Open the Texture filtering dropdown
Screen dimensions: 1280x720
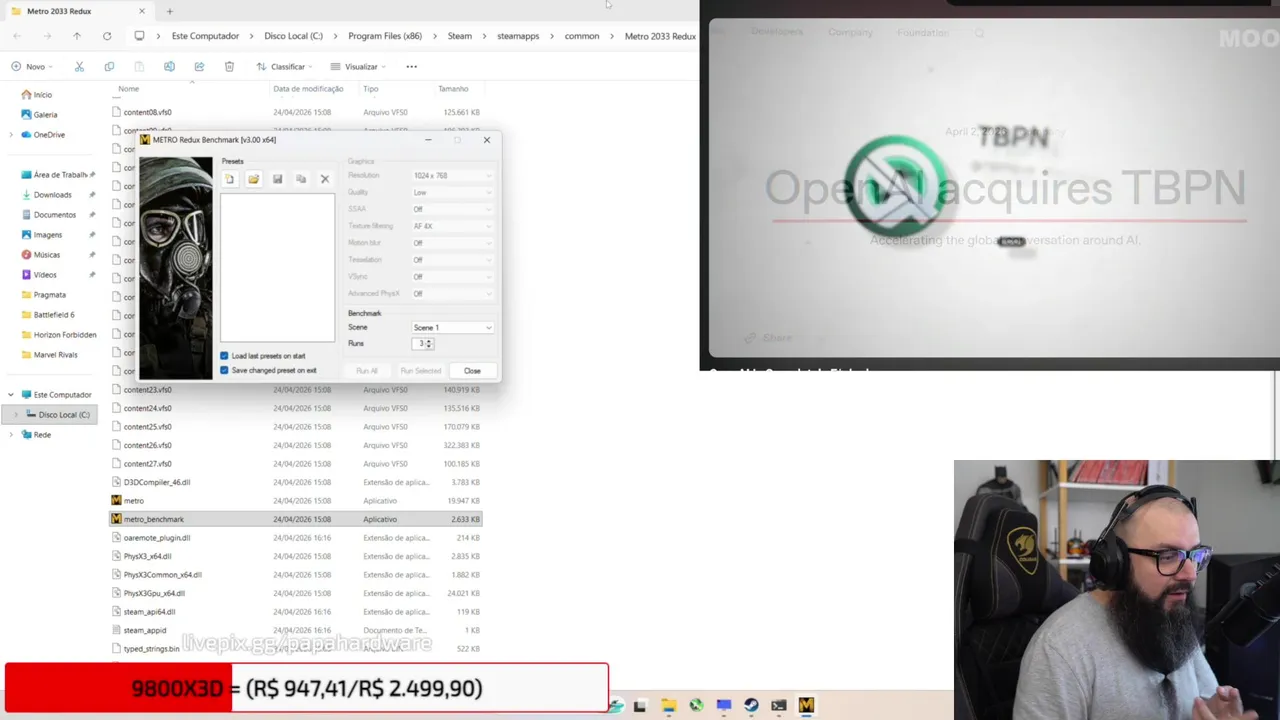point(452,226)
